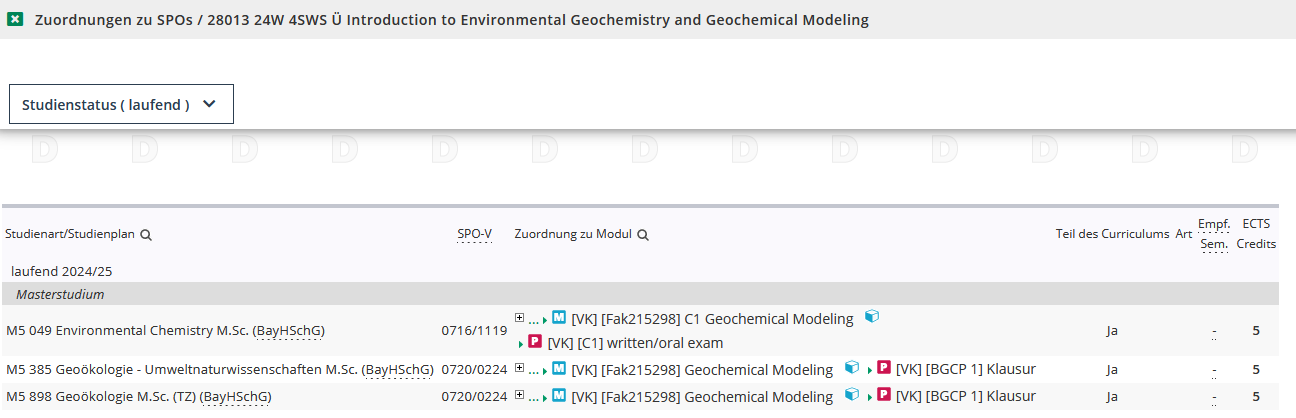Click BayHSchG link in Environmental Chemistry row
This screenshot has width=1296, height=418.
pos(289,330)
